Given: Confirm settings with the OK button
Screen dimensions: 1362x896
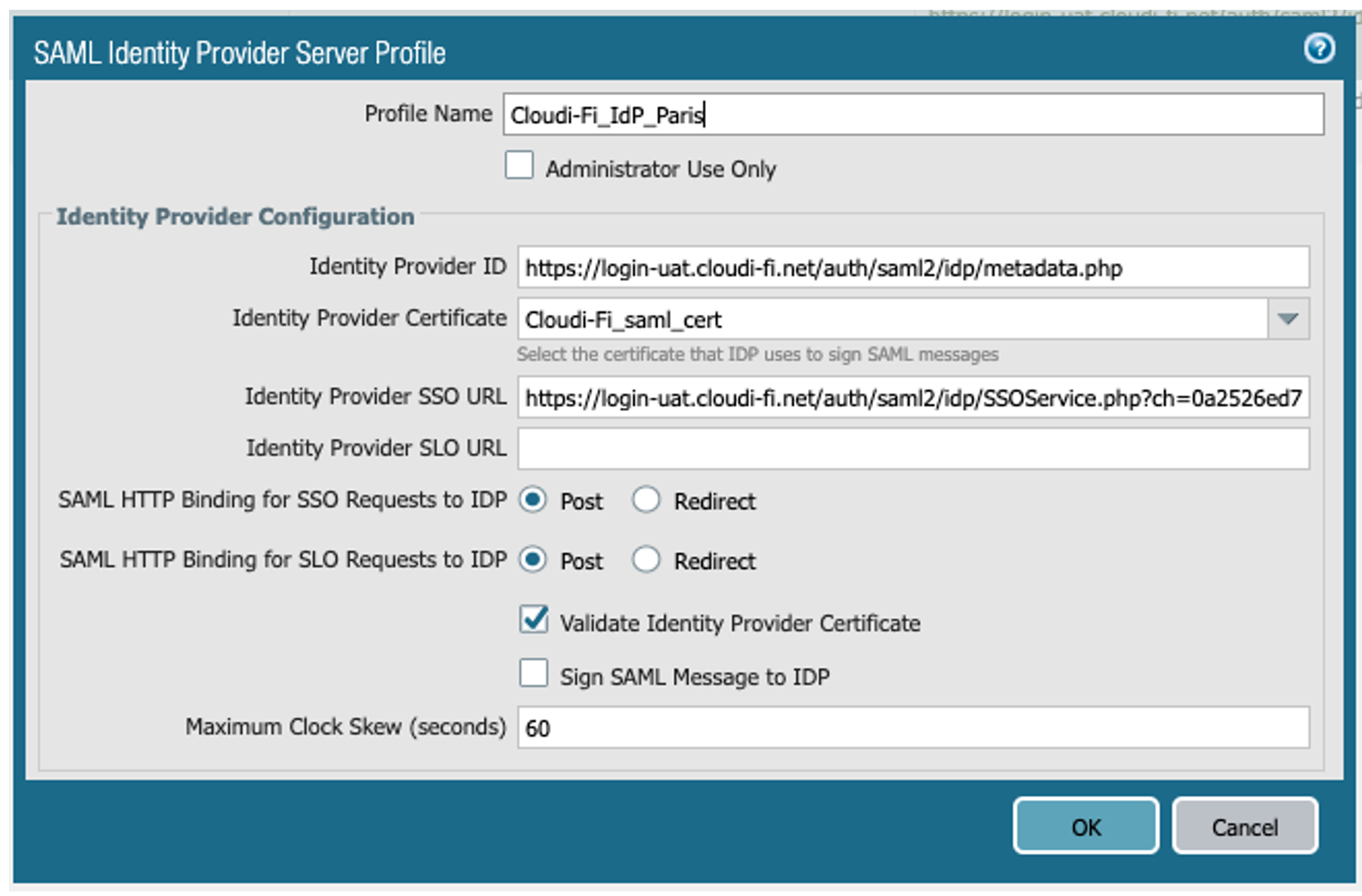Looking at the screenshot, I should pyautogui.click(x=1085, y=826).
